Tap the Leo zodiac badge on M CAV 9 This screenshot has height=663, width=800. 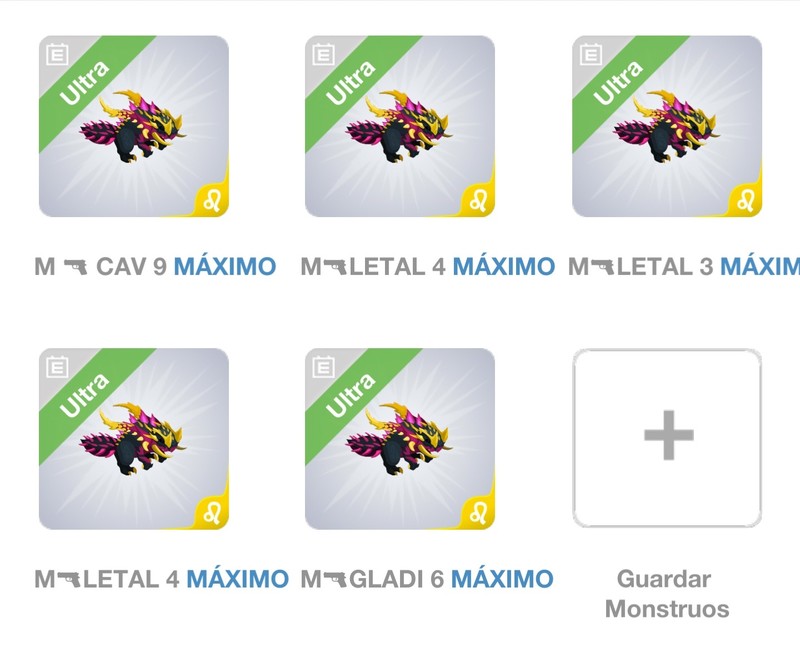[x=212, y=201]
